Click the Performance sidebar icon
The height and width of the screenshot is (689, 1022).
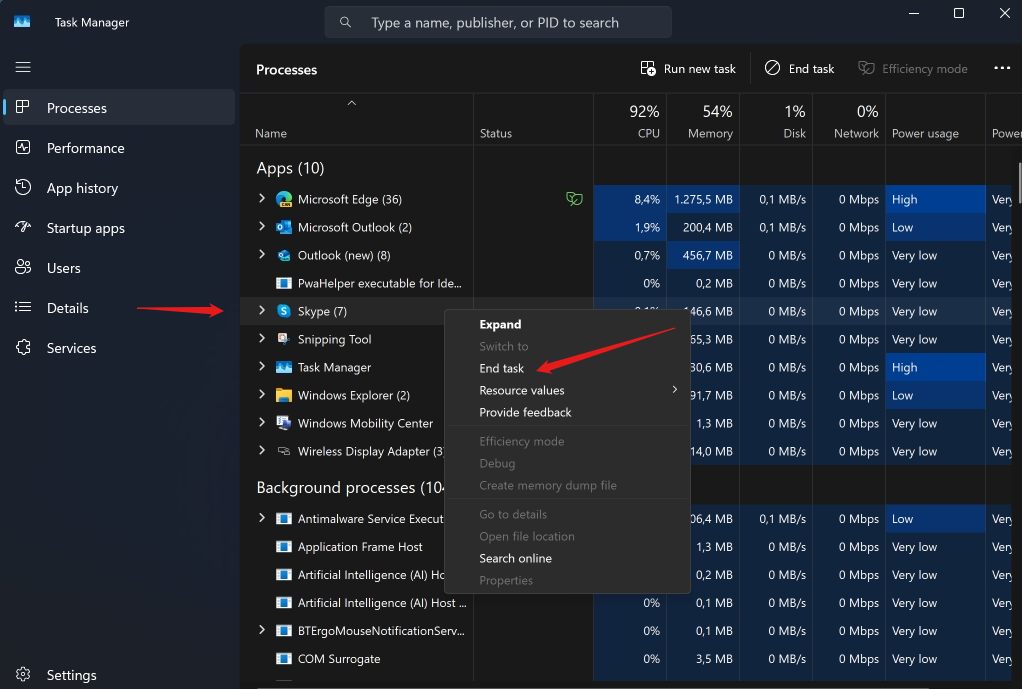[24, 148]
